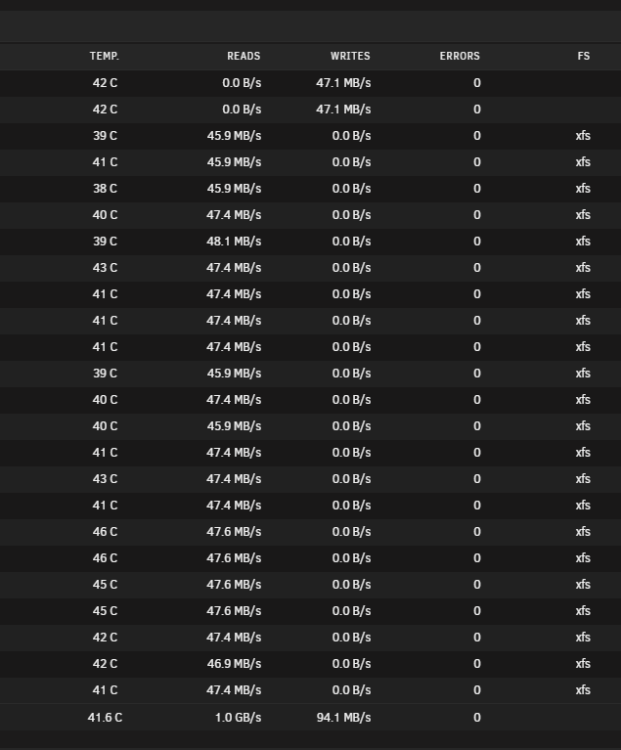Select 39 C in the 48.1 MB/s row

[105, 241]
